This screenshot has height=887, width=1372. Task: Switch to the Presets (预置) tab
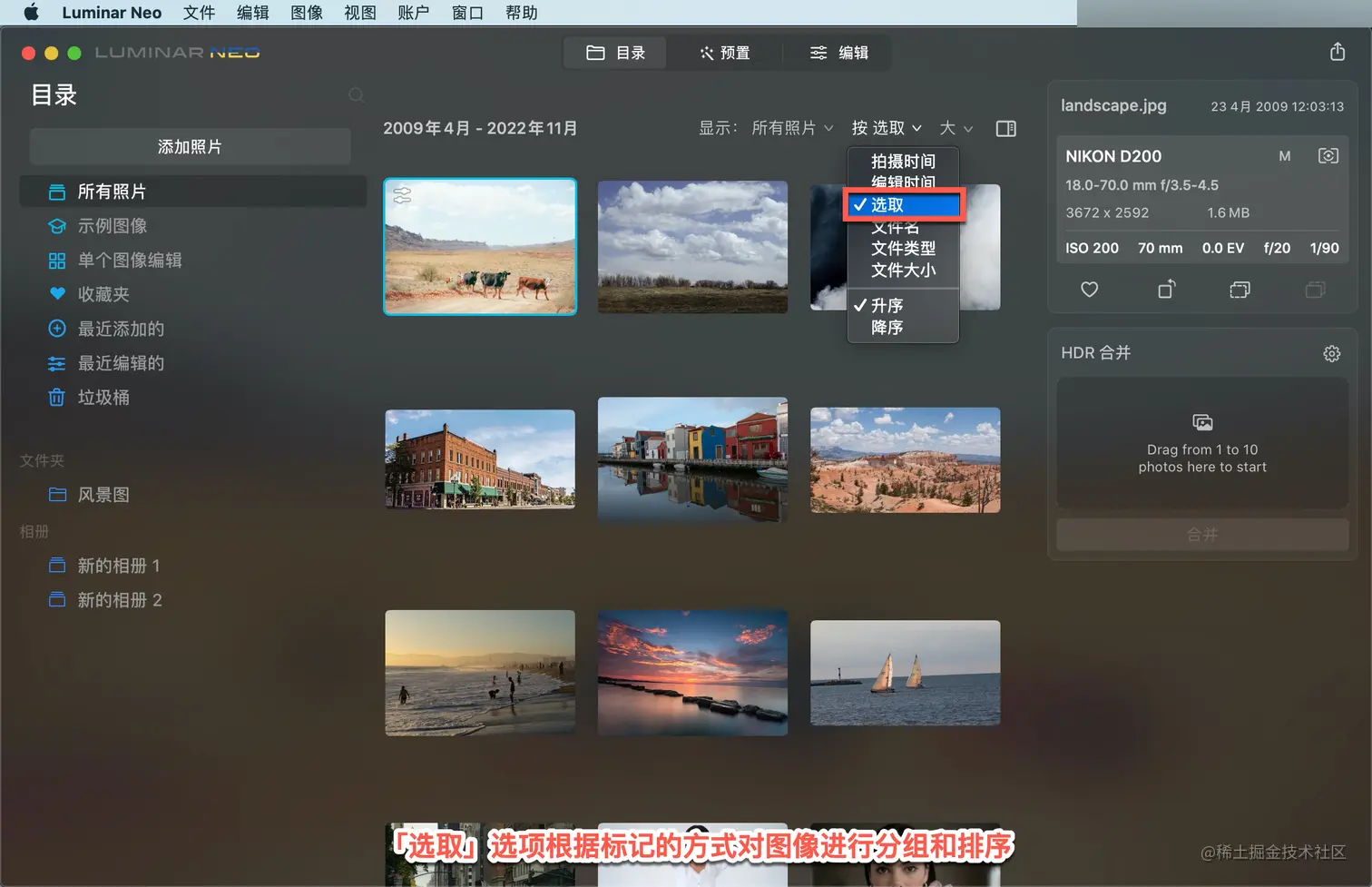[x=724, y=53]
